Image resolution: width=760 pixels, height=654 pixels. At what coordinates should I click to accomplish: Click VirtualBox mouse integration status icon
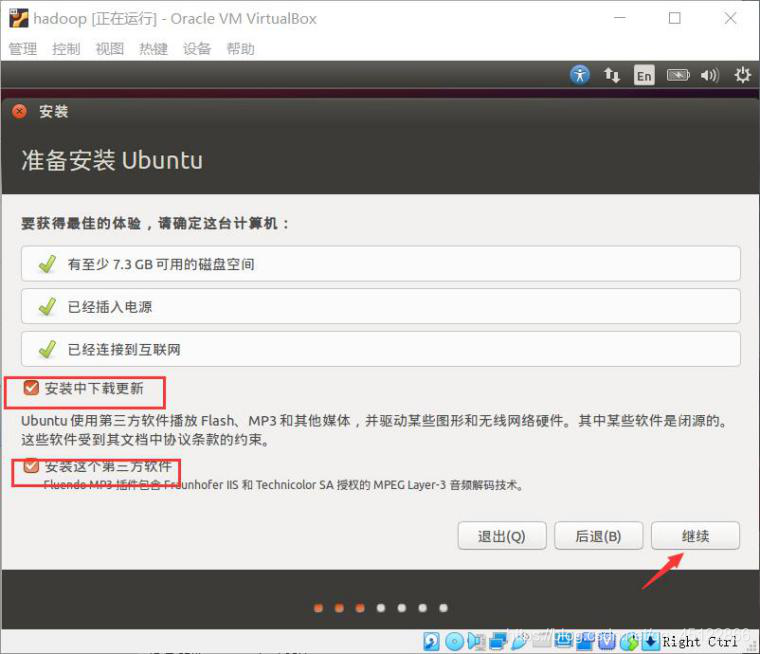(630, 641)
